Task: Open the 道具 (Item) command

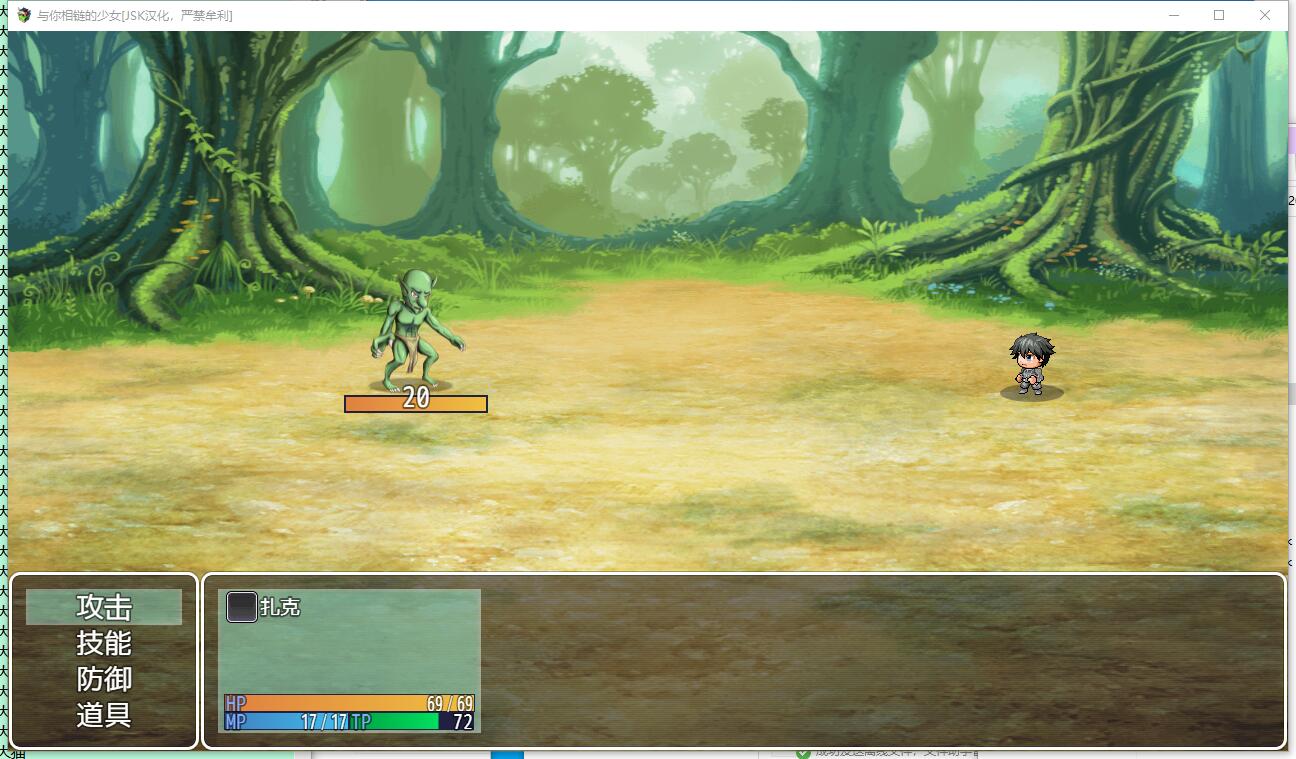Action: [104, 715]
